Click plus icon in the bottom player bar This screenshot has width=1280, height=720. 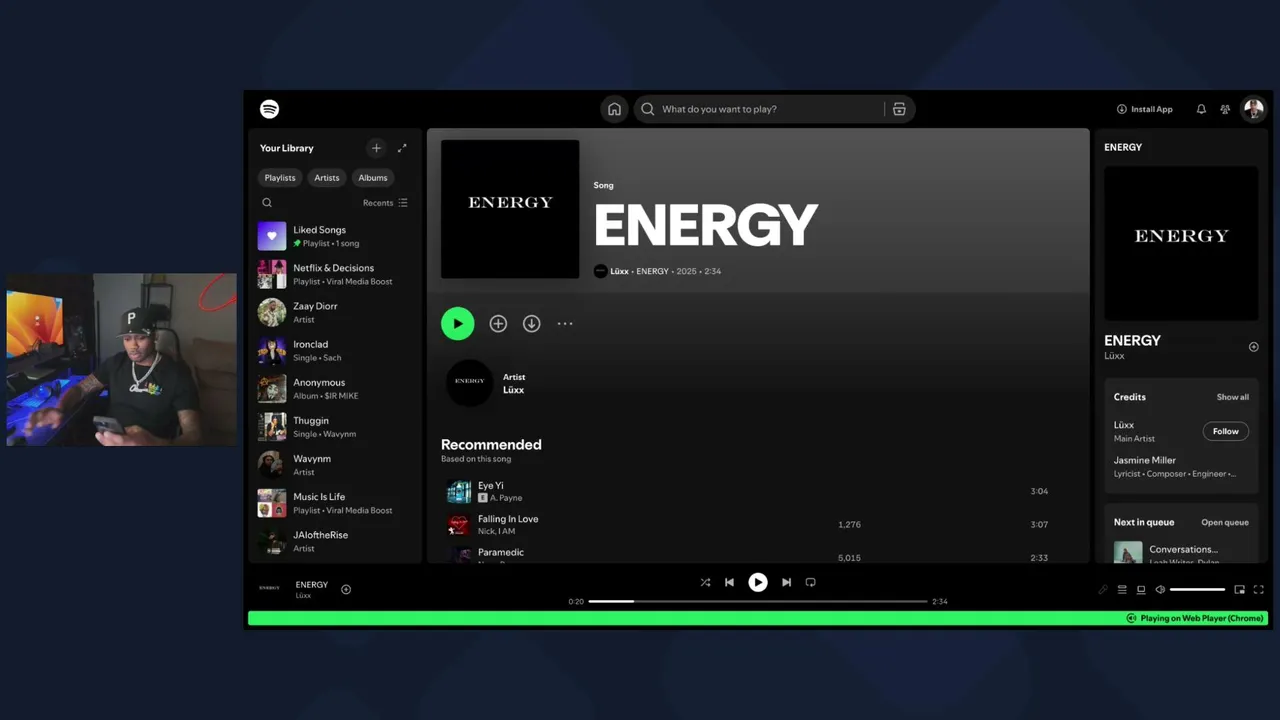[346, 589]
